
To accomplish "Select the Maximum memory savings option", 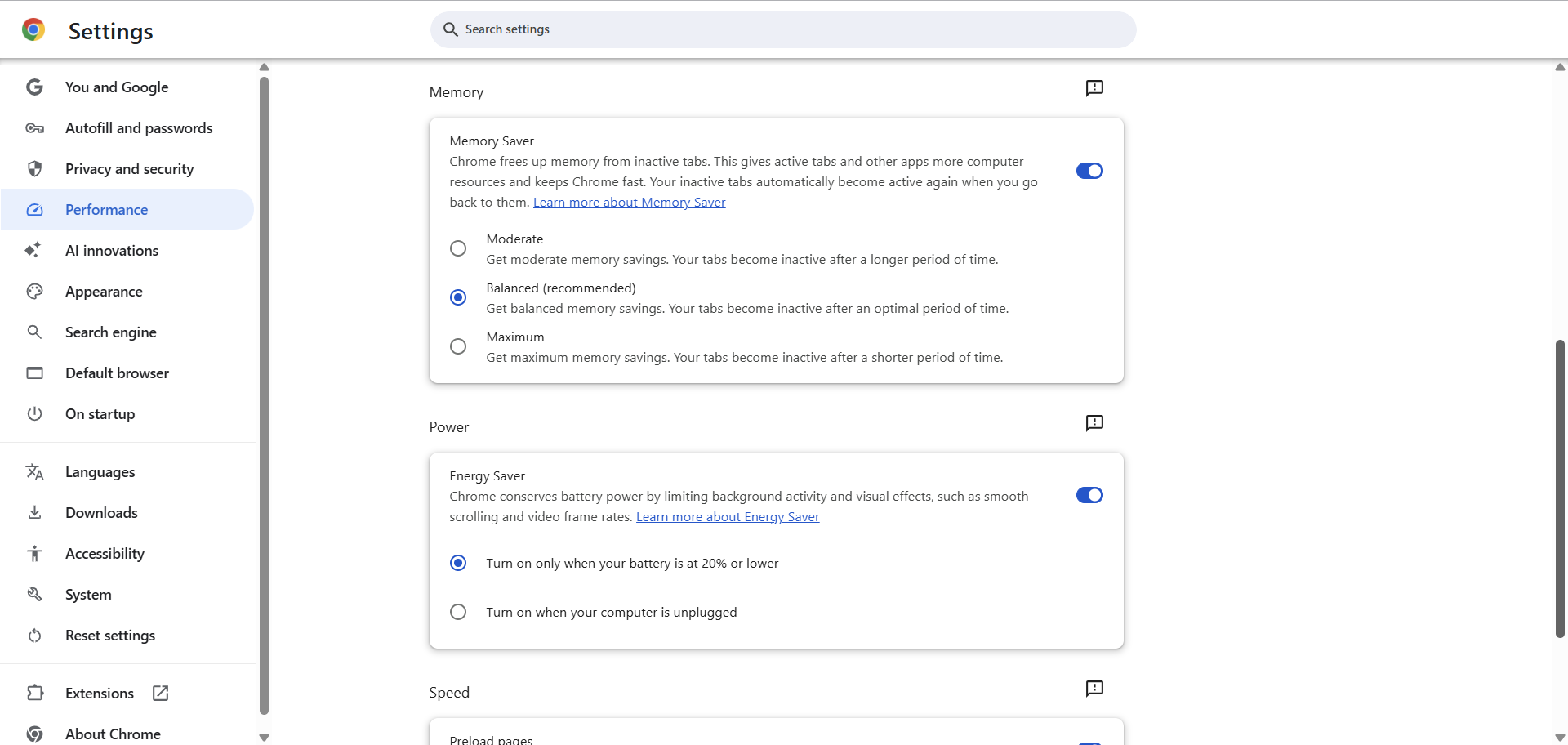I will [x=458, y=346].
